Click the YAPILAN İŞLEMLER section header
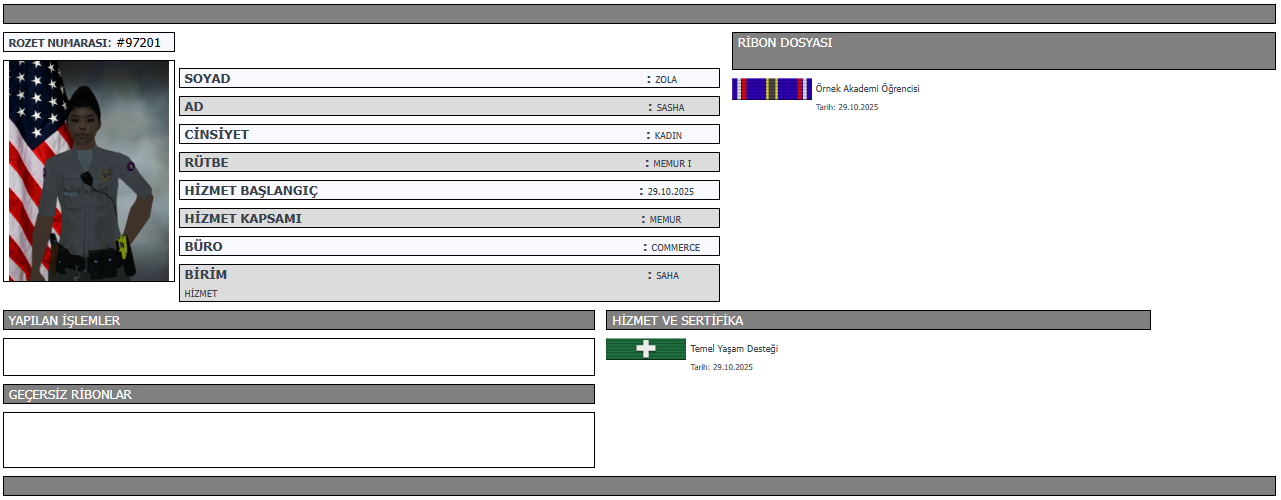Screen dimensions: 1281x500 point(299,321)
